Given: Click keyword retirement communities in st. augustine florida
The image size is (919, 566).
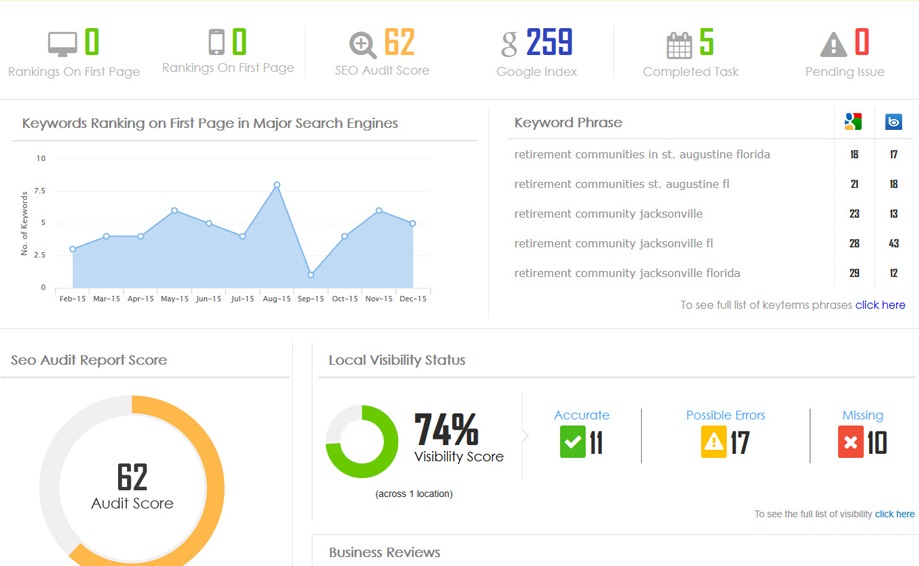Looking at the screenshot, I should (642, 155).
